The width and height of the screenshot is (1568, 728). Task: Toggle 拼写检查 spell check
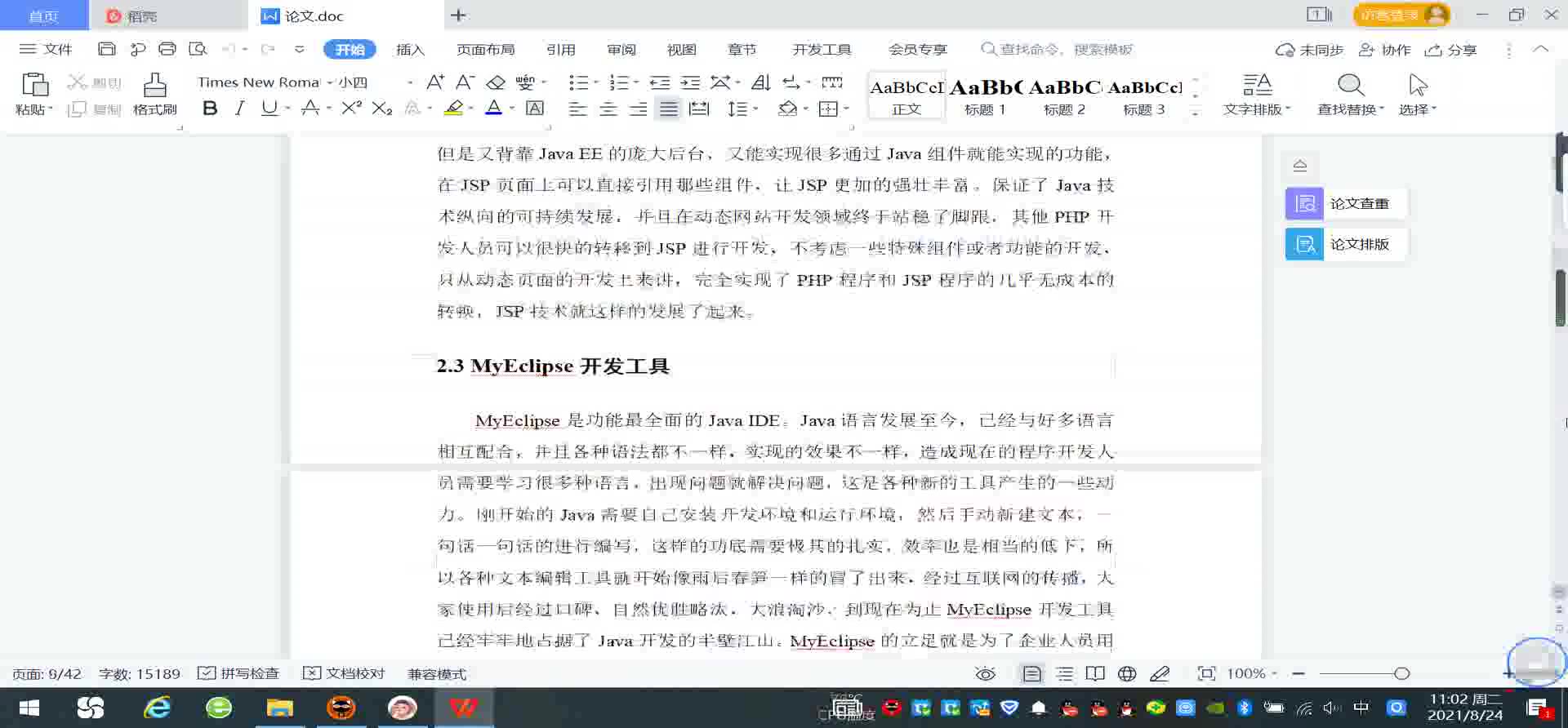pyautogui.click(x=238, y=673)
